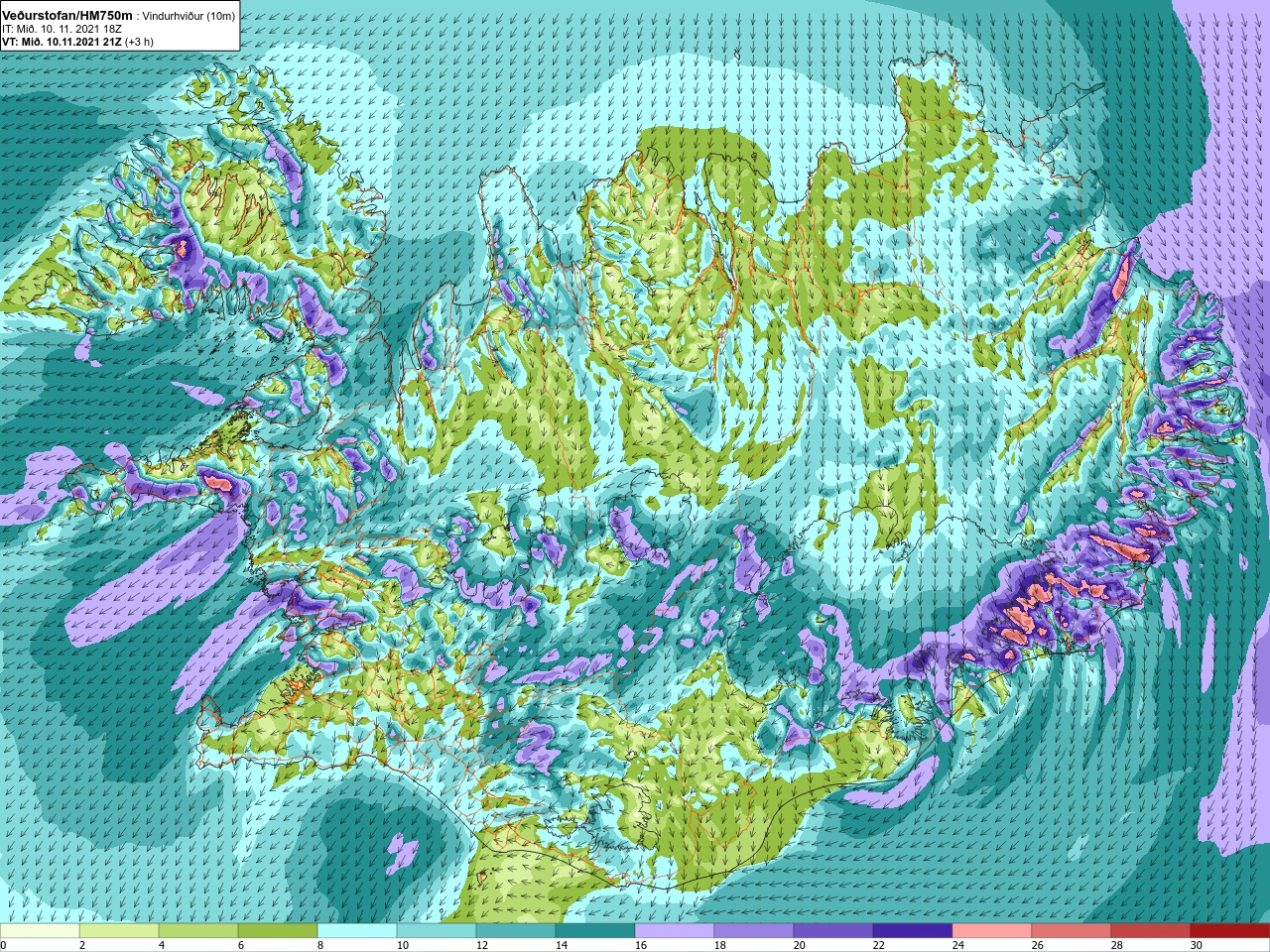Click the Veðurstofan/HM750m title text

coord(68,16)
